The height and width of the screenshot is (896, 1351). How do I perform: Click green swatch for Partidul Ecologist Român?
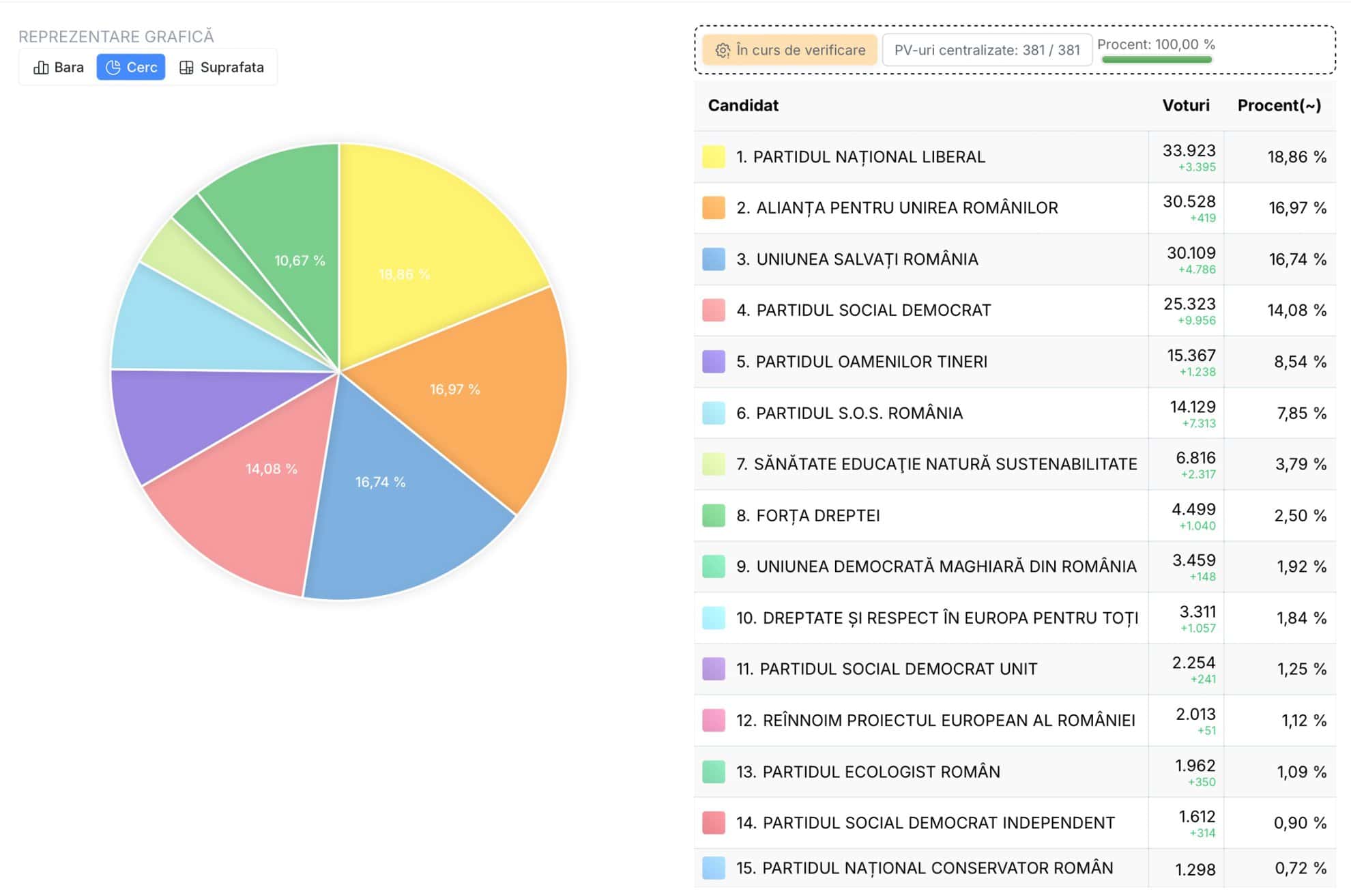point(714,772)
